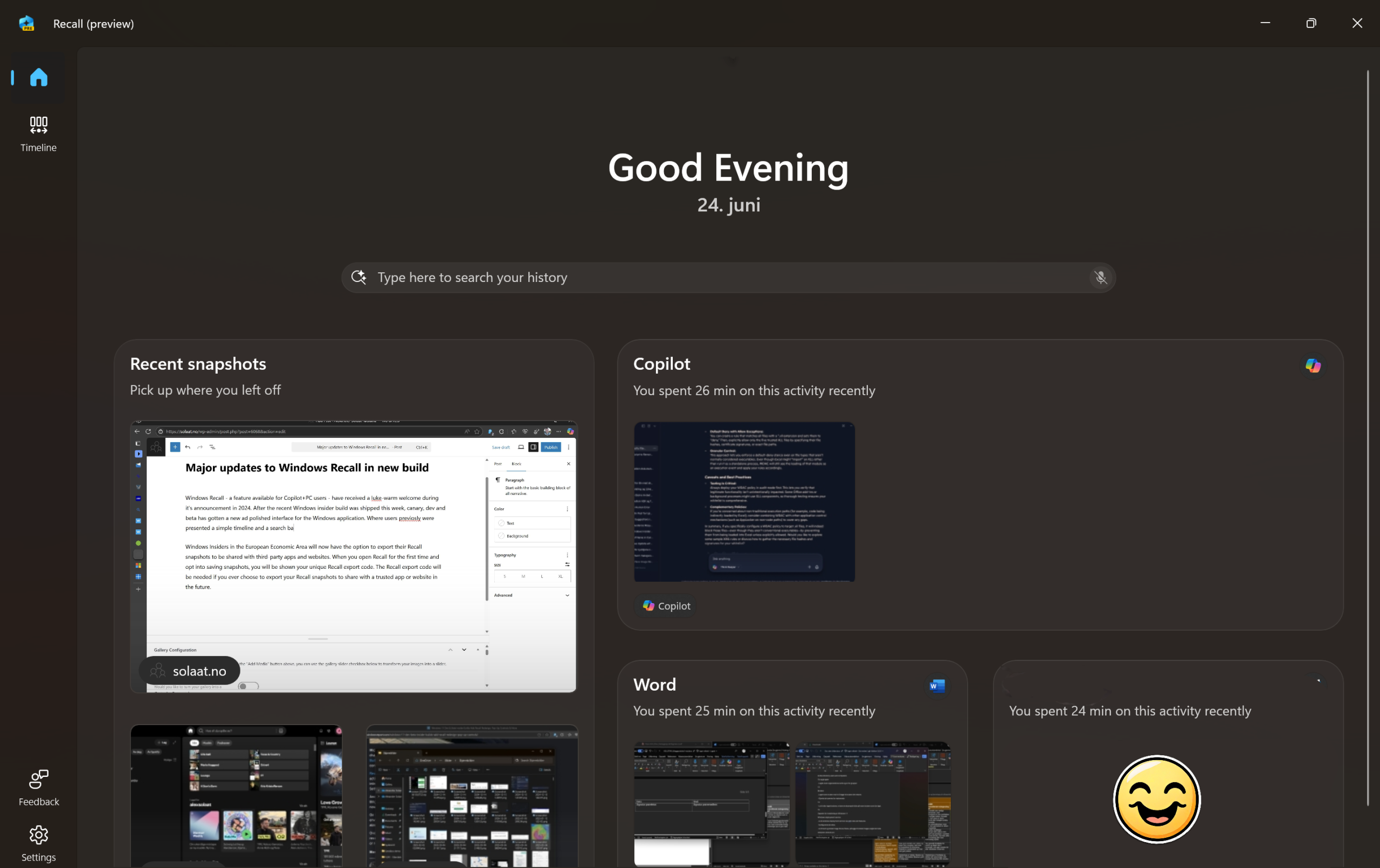
Task: Open the second Word snapshot thumbnail
Action: 873,804
